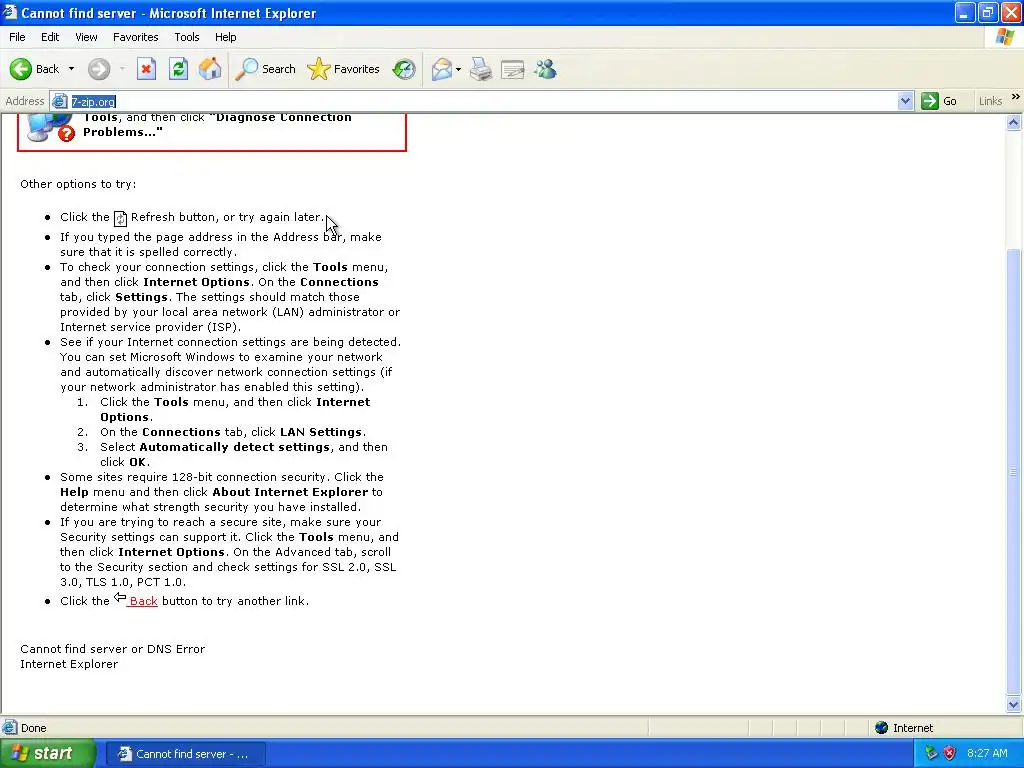Click the scrollbar up arrow
The height and width of the screenshot is (768, 1024).
point(1014,122)
